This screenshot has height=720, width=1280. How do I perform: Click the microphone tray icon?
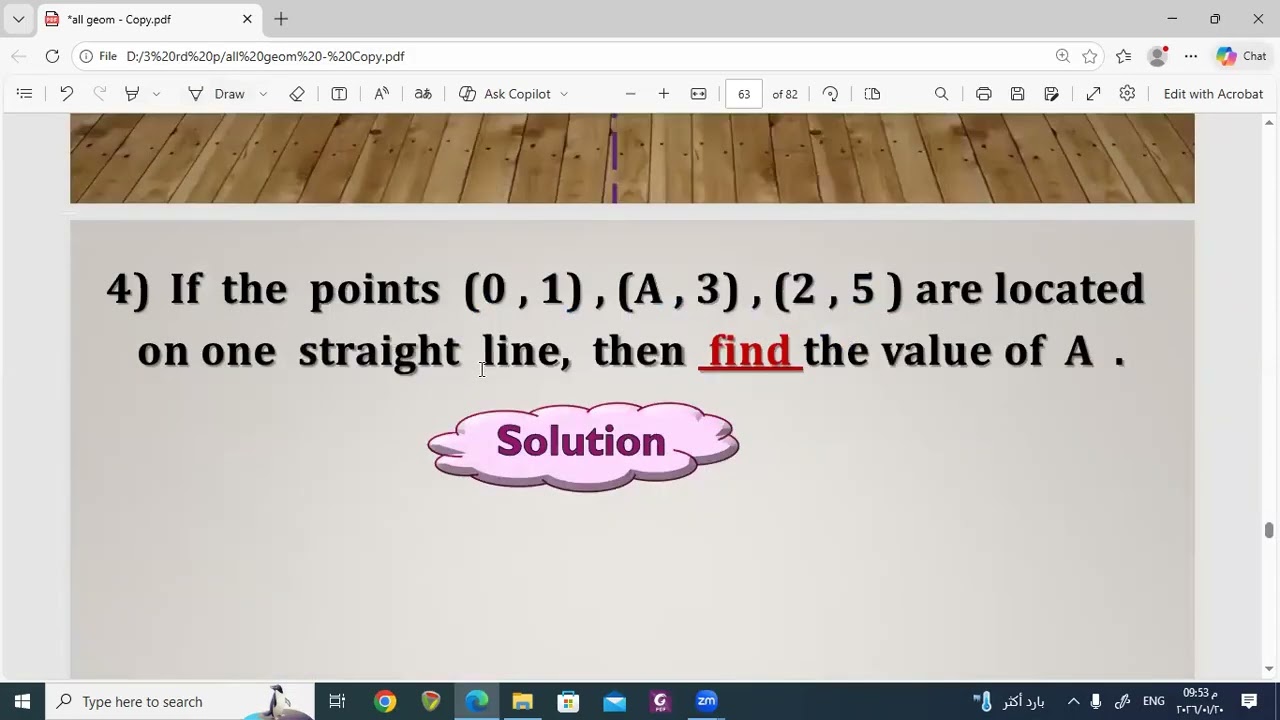click(1096, 701)
